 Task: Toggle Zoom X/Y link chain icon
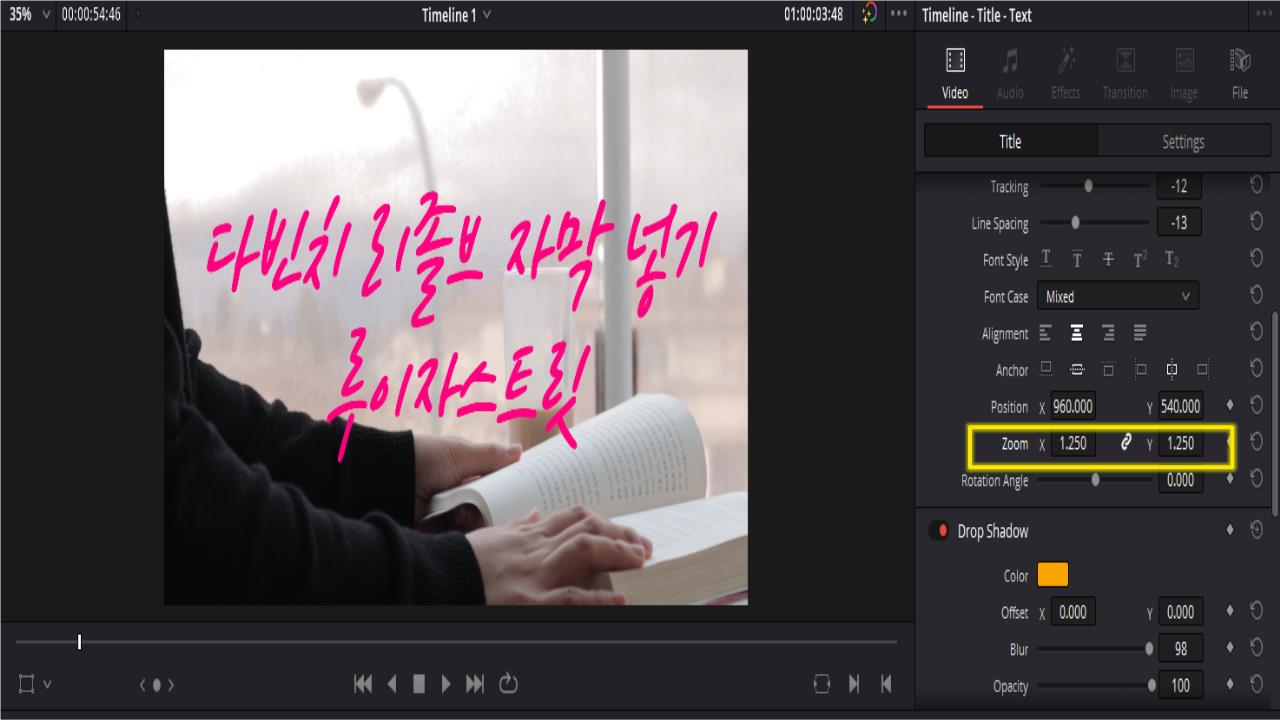1126,443
